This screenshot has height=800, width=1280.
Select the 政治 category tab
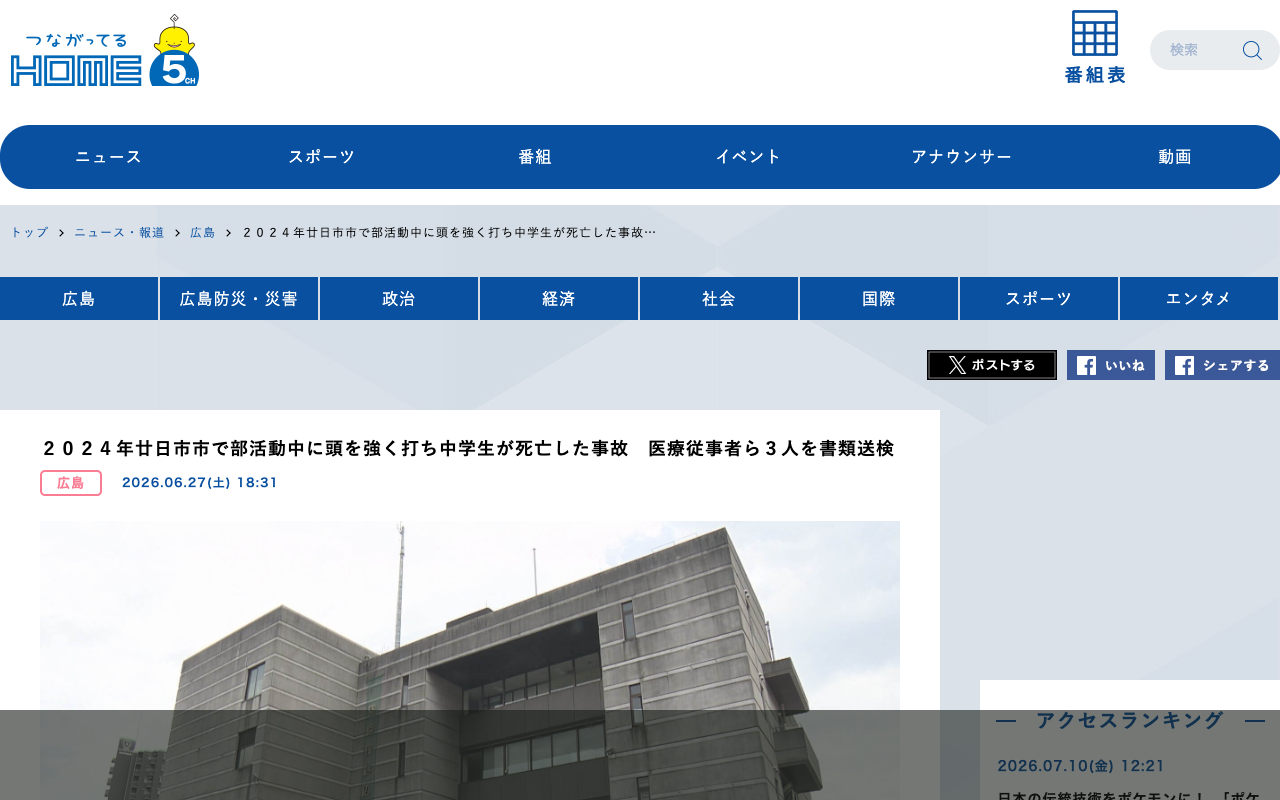point(399,299)
